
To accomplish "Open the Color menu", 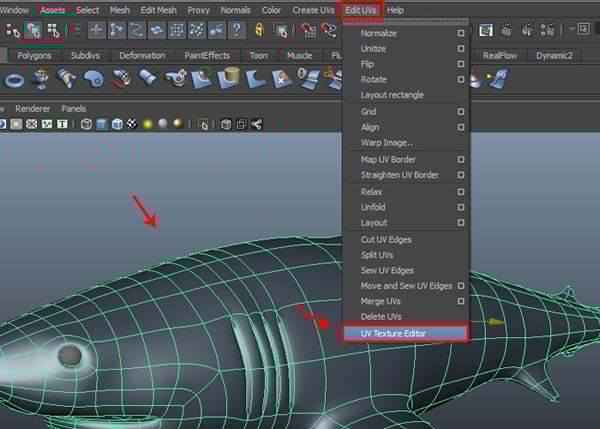I will (x=271, y=10).
